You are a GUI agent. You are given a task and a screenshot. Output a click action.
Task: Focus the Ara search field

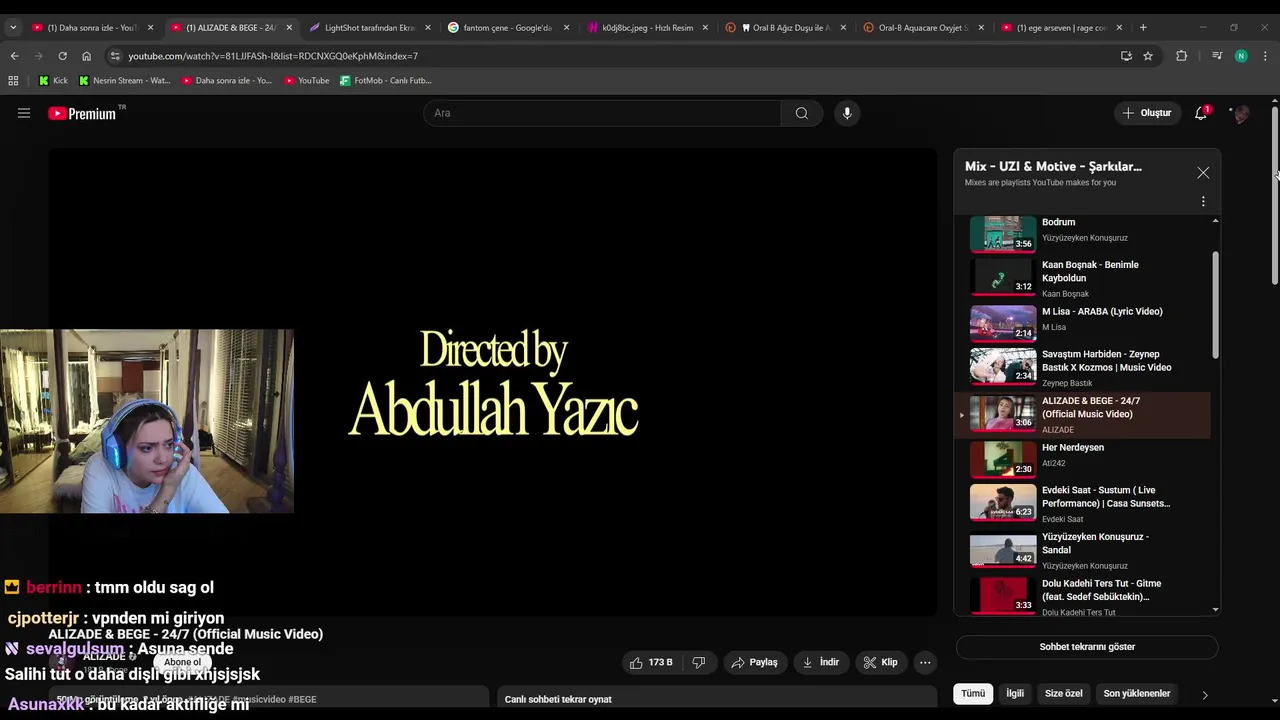[602, 113]
